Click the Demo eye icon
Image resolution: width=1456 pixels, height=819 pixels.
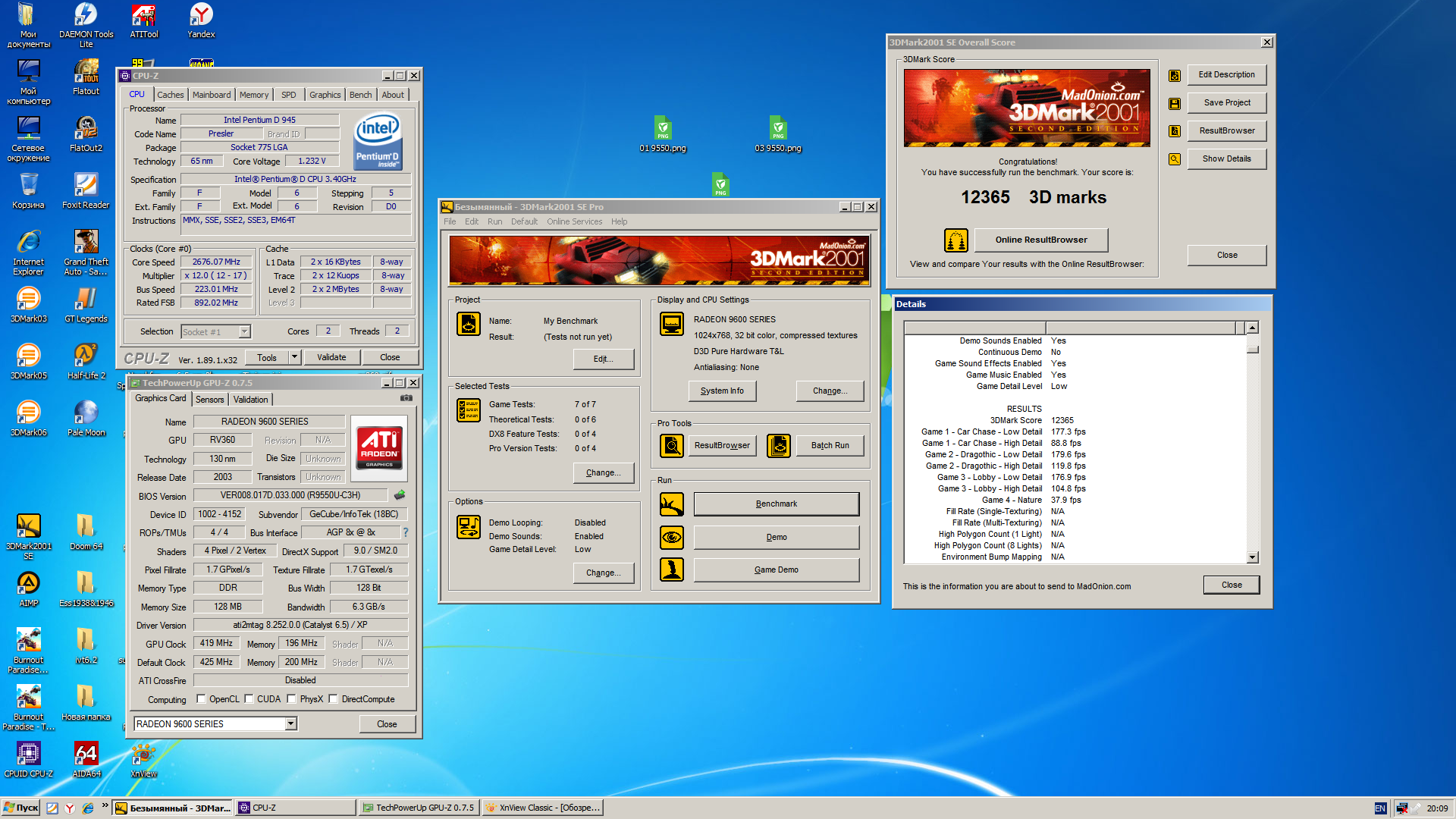tap(671, 538)
